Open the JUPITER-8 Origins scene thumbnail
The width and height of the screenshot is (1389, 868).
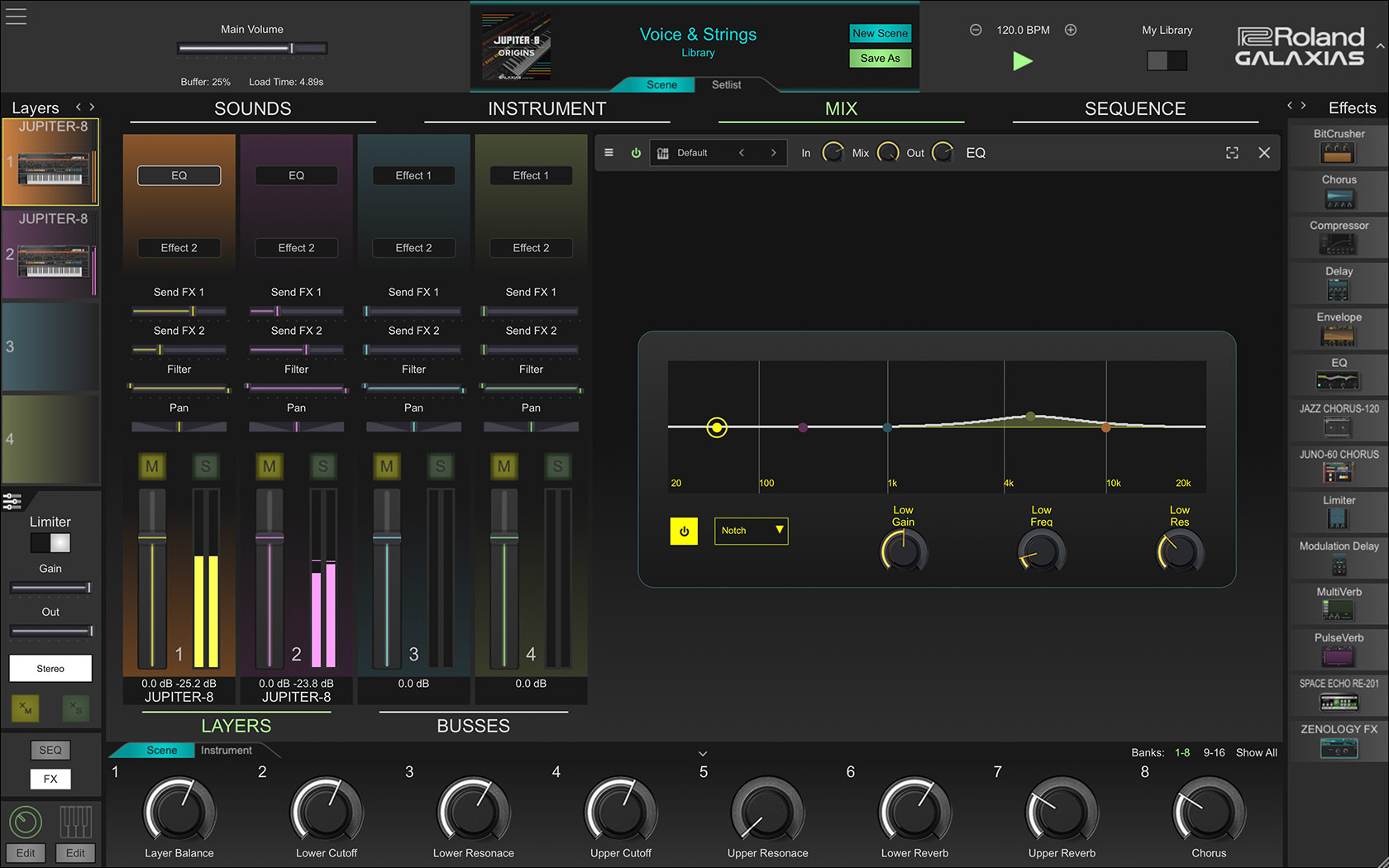click(517, 46)
